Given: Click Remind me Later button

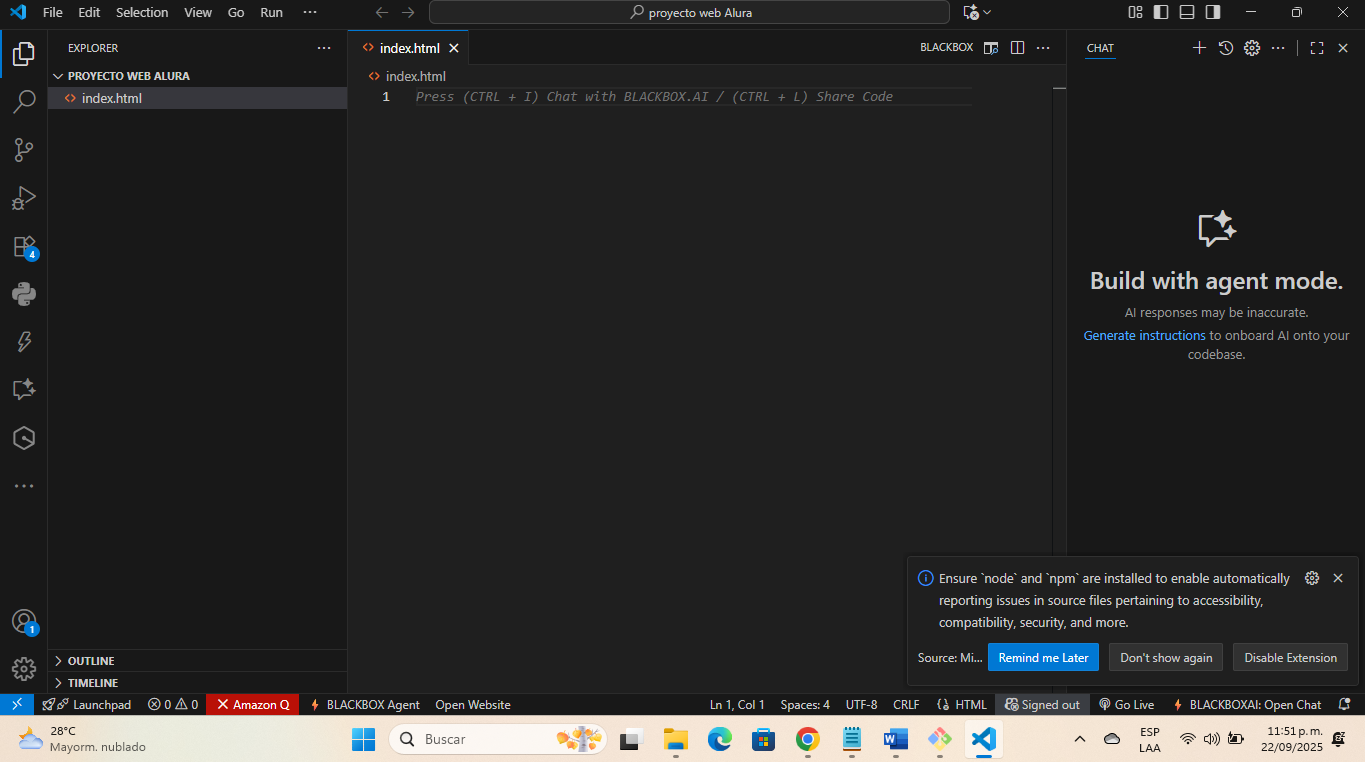Looking at the screenshot, I should pyautogui.click(x=1043, y=657).
